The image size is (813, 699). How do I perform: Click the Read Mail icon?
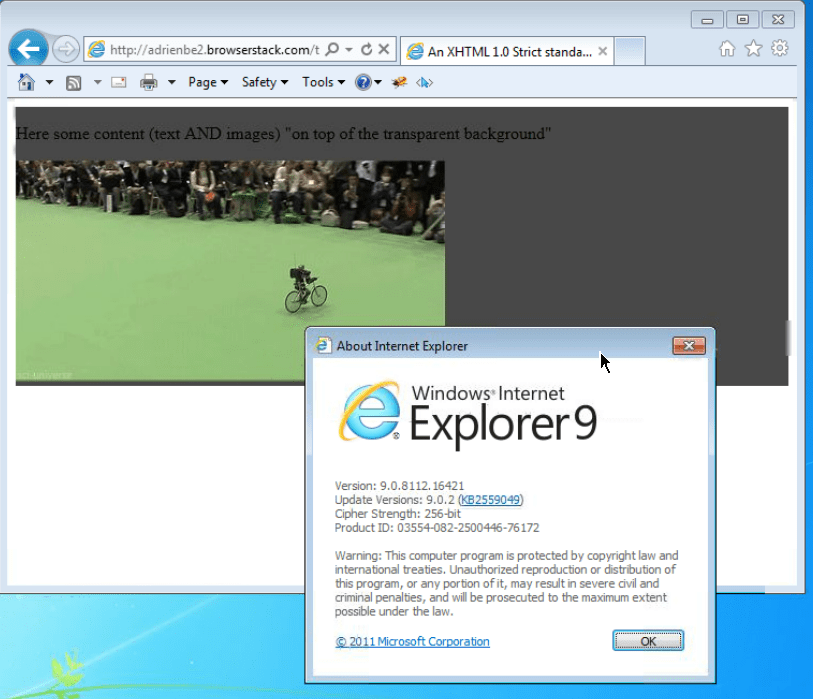pyautogui.click(x=119, y=82)
